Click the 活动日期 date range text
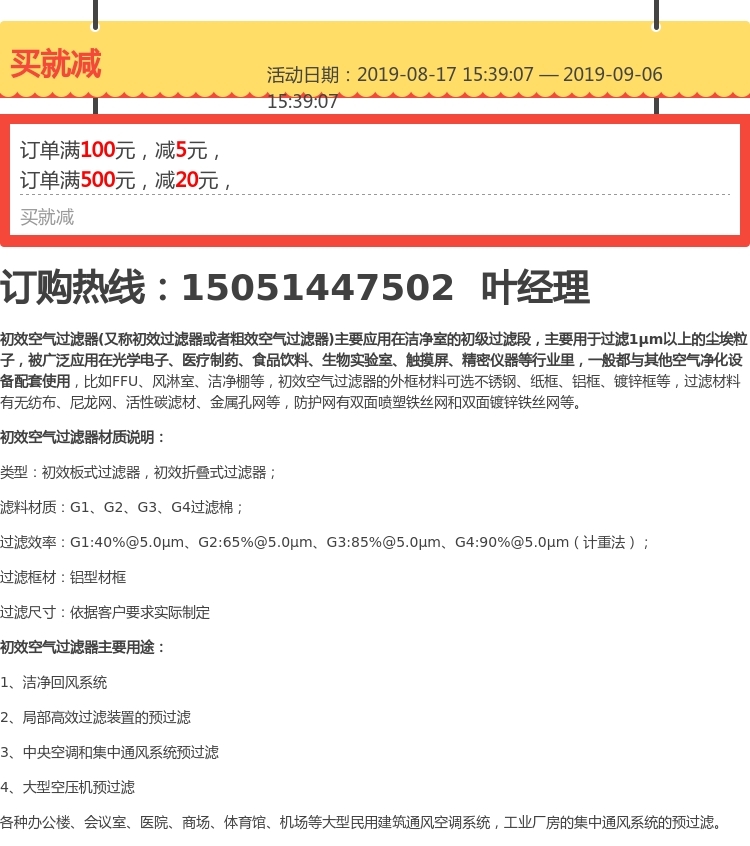The width and height of the screenshot is (750, 846). pyautogui.click(x=464, y=87)
